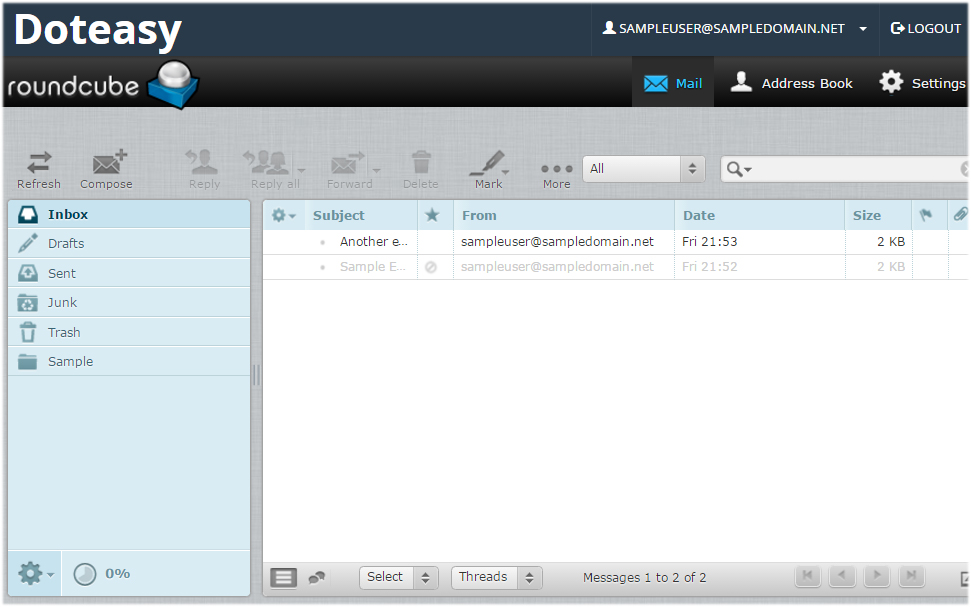Viewport: 971px width, 607px height.
Task: Expand the list options gear menu
Action: (284, 216)
